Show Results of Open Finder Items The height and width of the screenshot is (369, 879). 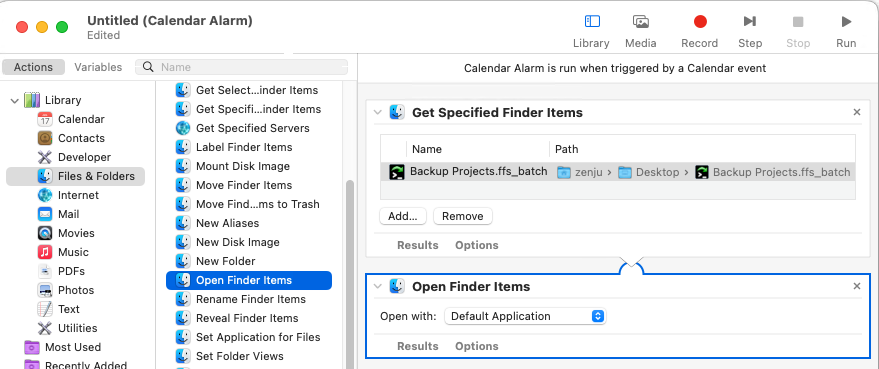[x=418, y=347]
